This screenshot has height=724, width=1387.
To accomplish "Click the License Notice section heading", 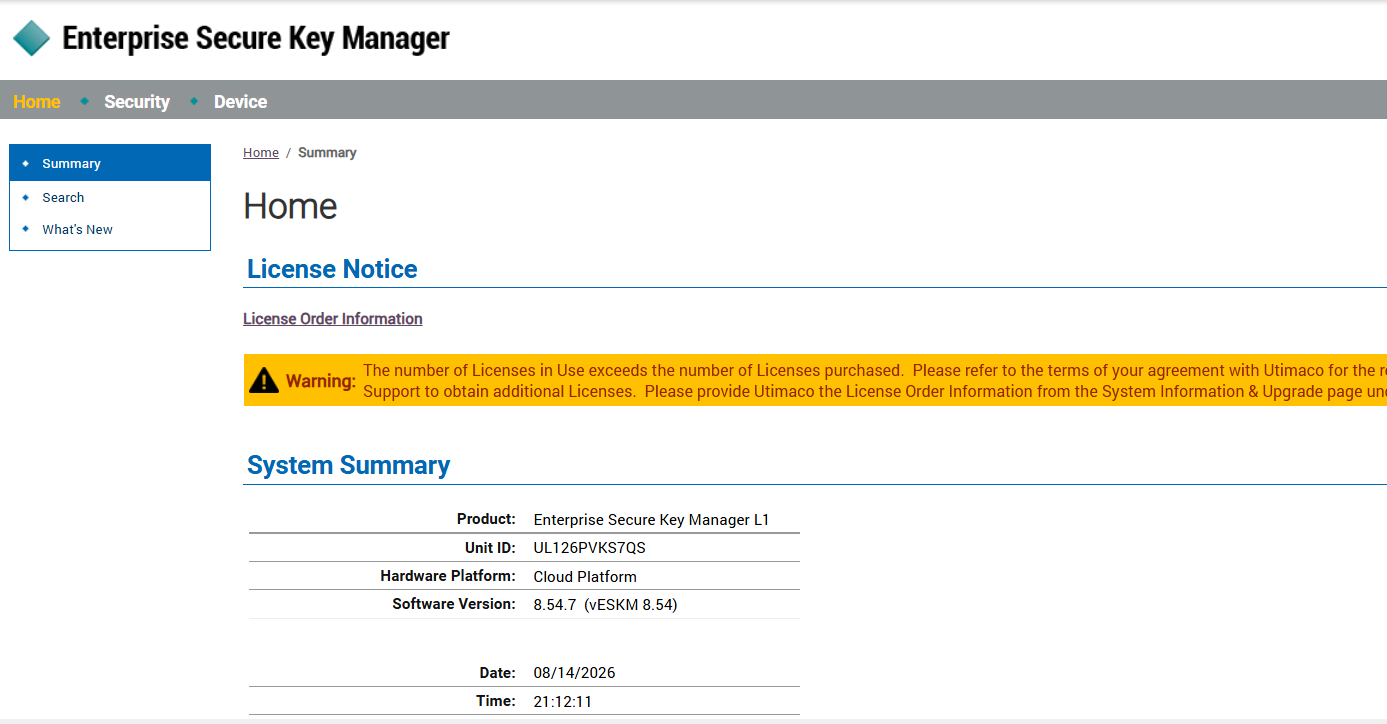I will point(332,269).
